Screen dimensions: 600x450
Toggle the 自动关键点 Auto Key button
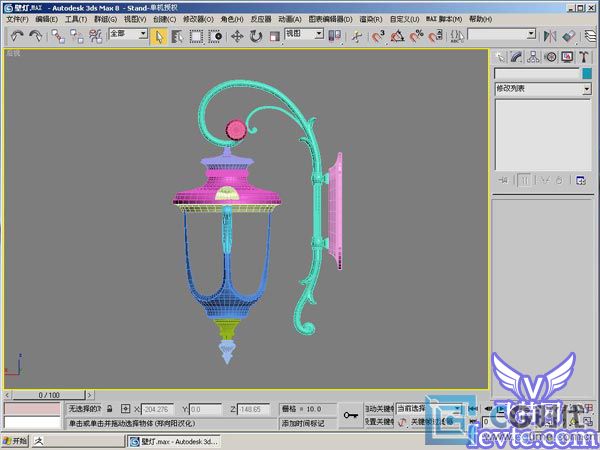point(379,409)
